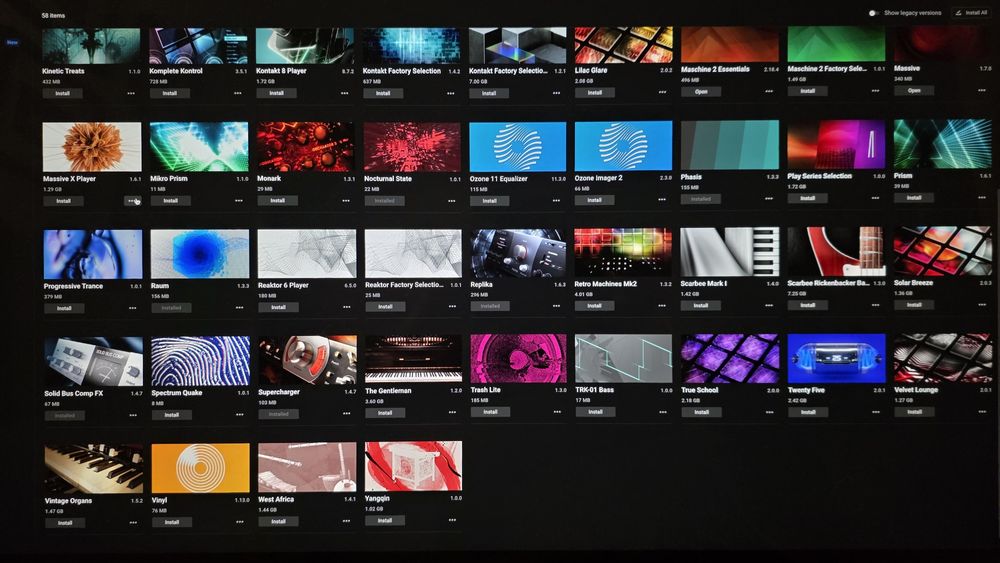Open the ellipsis menu for Nocturnal State
1000x563 pixels.
click(452, 200)
